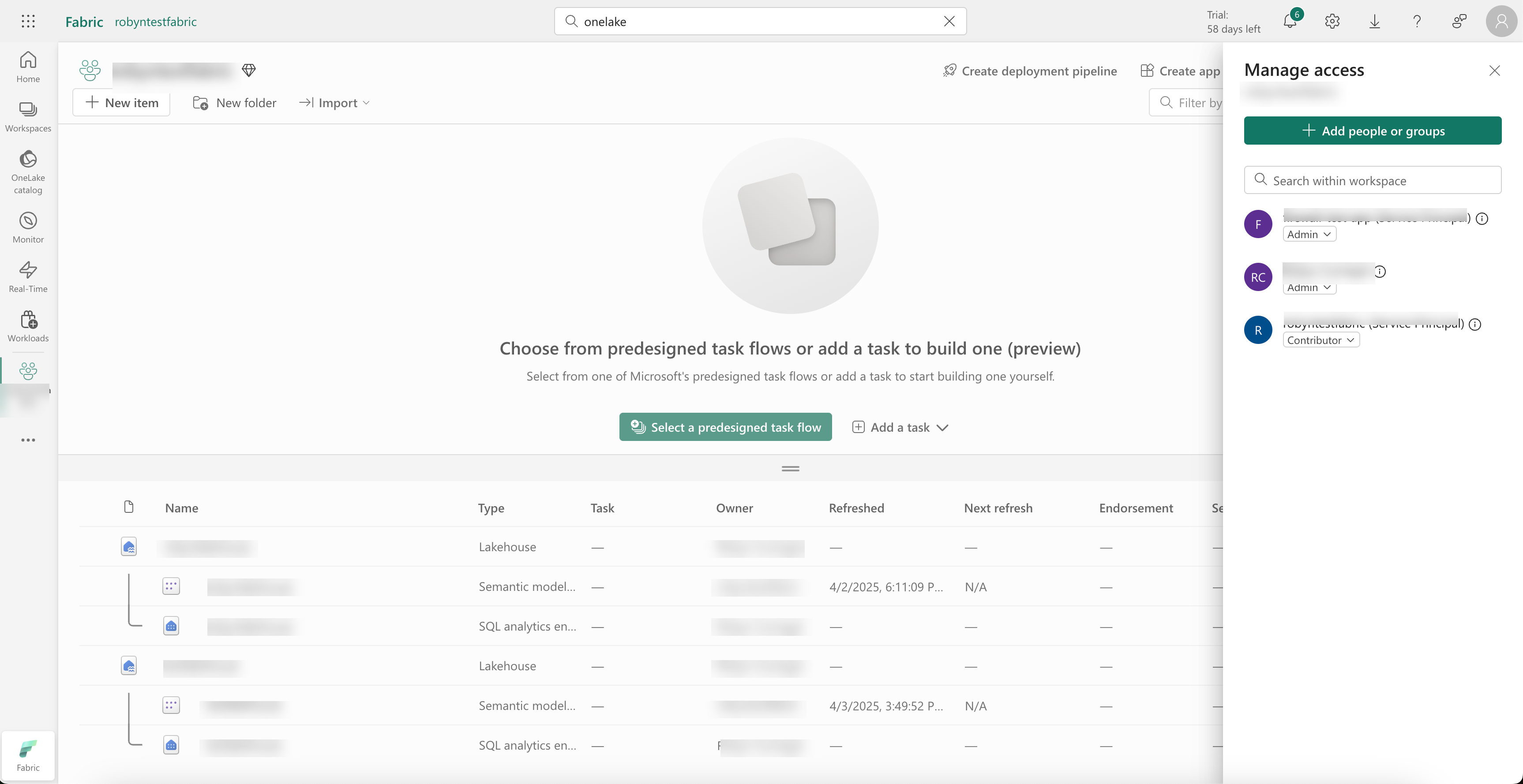Open OneLake catalog in sidebar
The height and width of the screenshot is (784, 1523).
(28, 172)
